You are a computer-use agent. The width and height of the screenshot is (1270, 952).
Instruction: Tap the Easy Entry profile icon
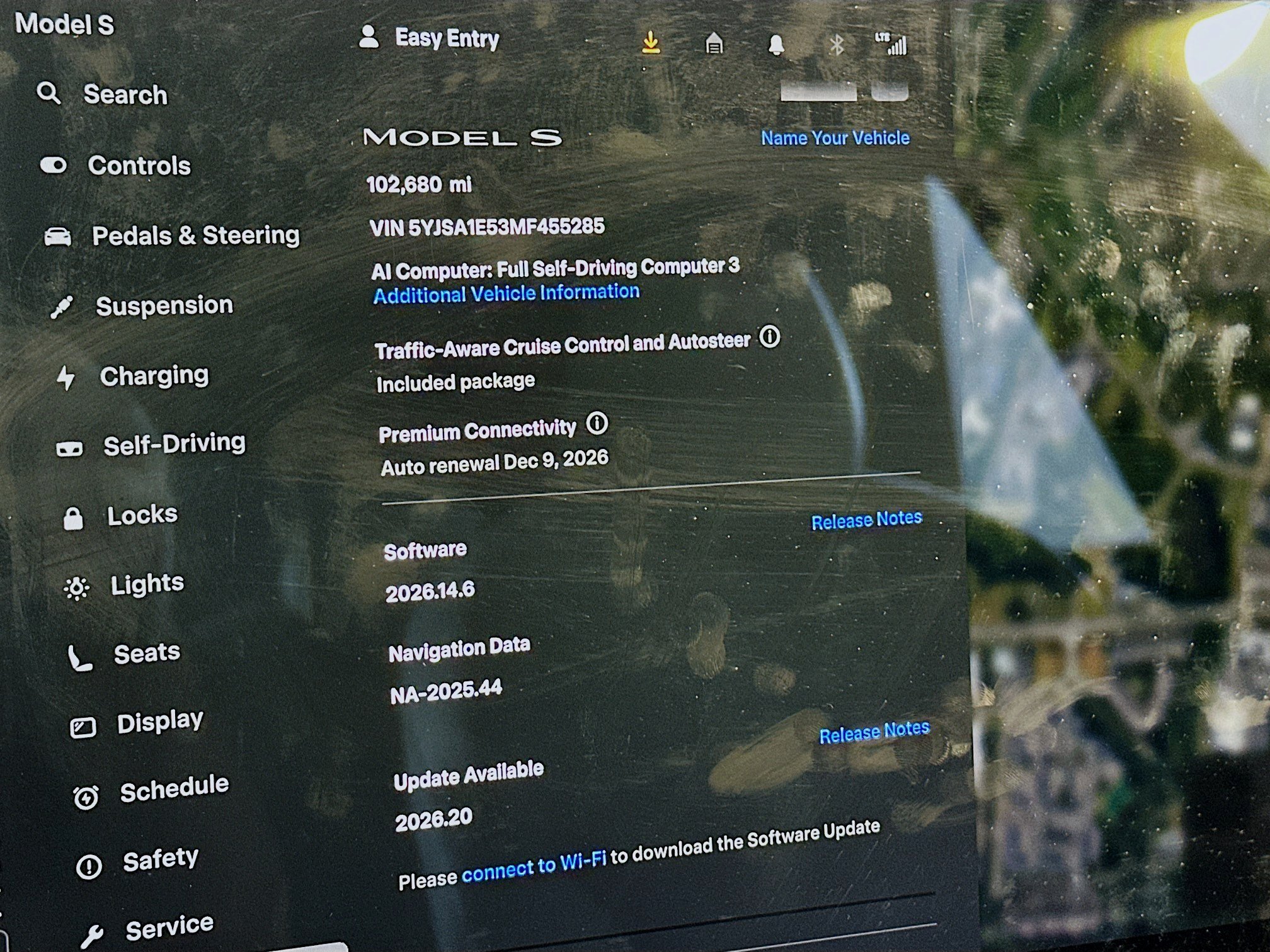[369, 37]
